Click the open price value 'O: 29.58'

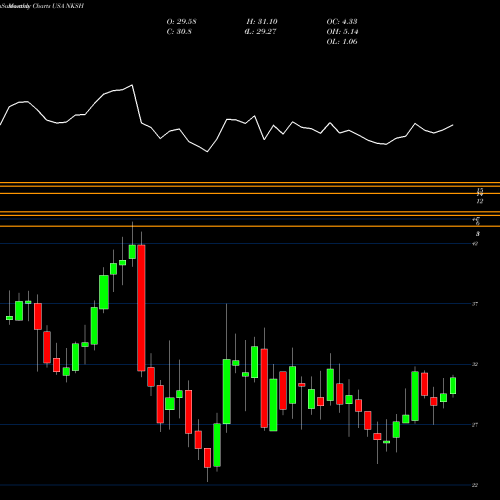pos(181,22)
